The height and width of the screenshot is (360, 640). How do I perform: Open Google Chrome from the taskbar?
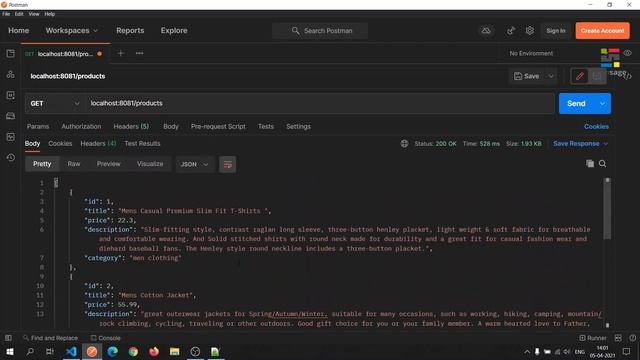pyautogui.click(x=133, y=351)
